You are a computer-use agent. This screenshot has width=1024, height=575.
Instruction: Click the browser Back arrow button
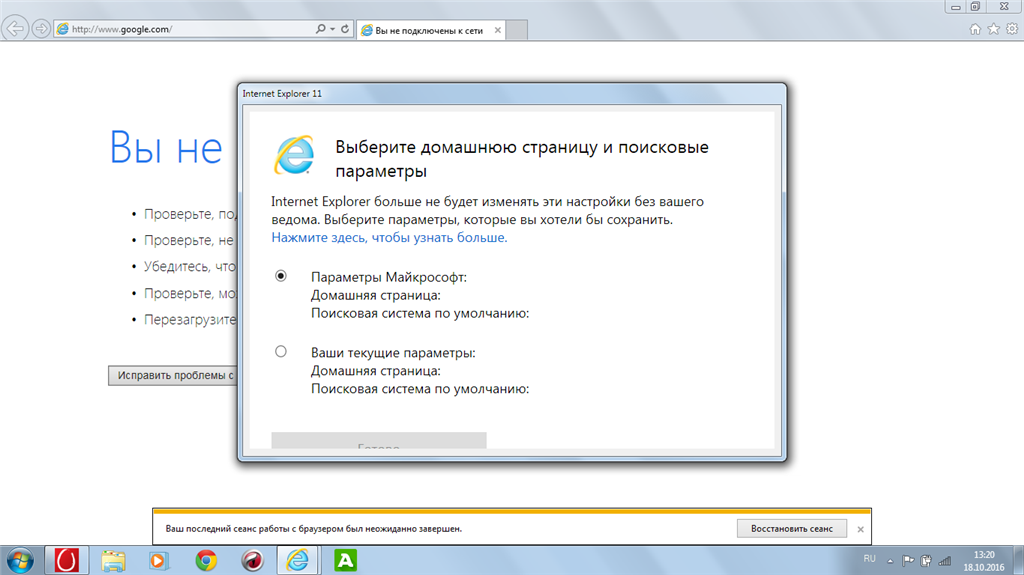coord(15,29)
